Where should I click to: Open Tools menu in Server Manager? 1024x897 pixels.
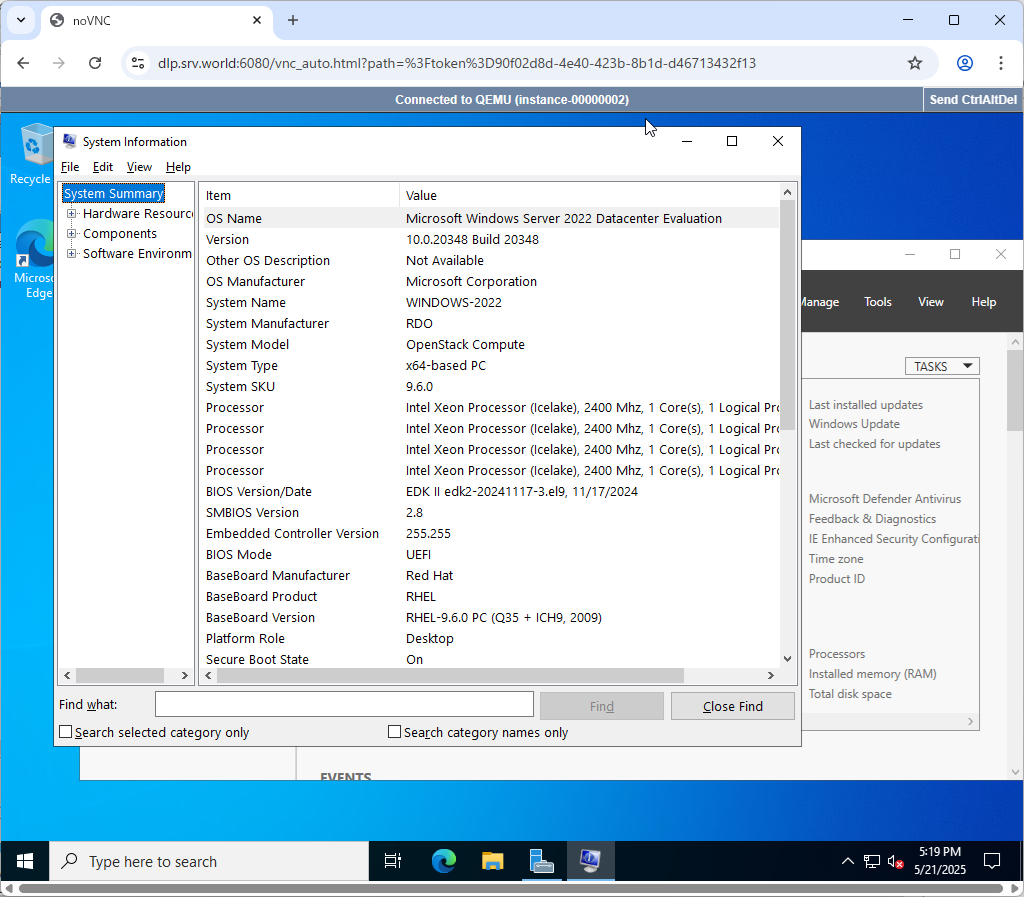[878, 302]
